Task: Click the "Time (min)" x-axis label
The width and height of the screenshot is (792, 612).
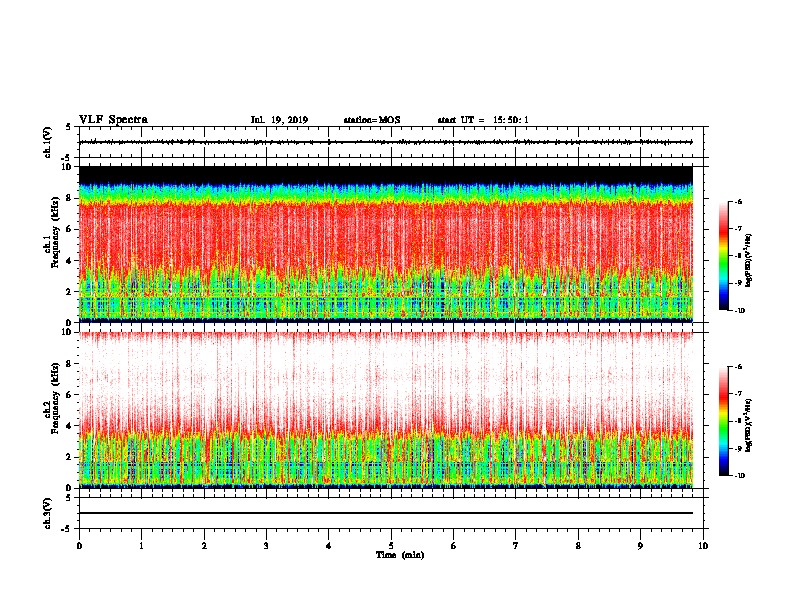Action: 400,555
